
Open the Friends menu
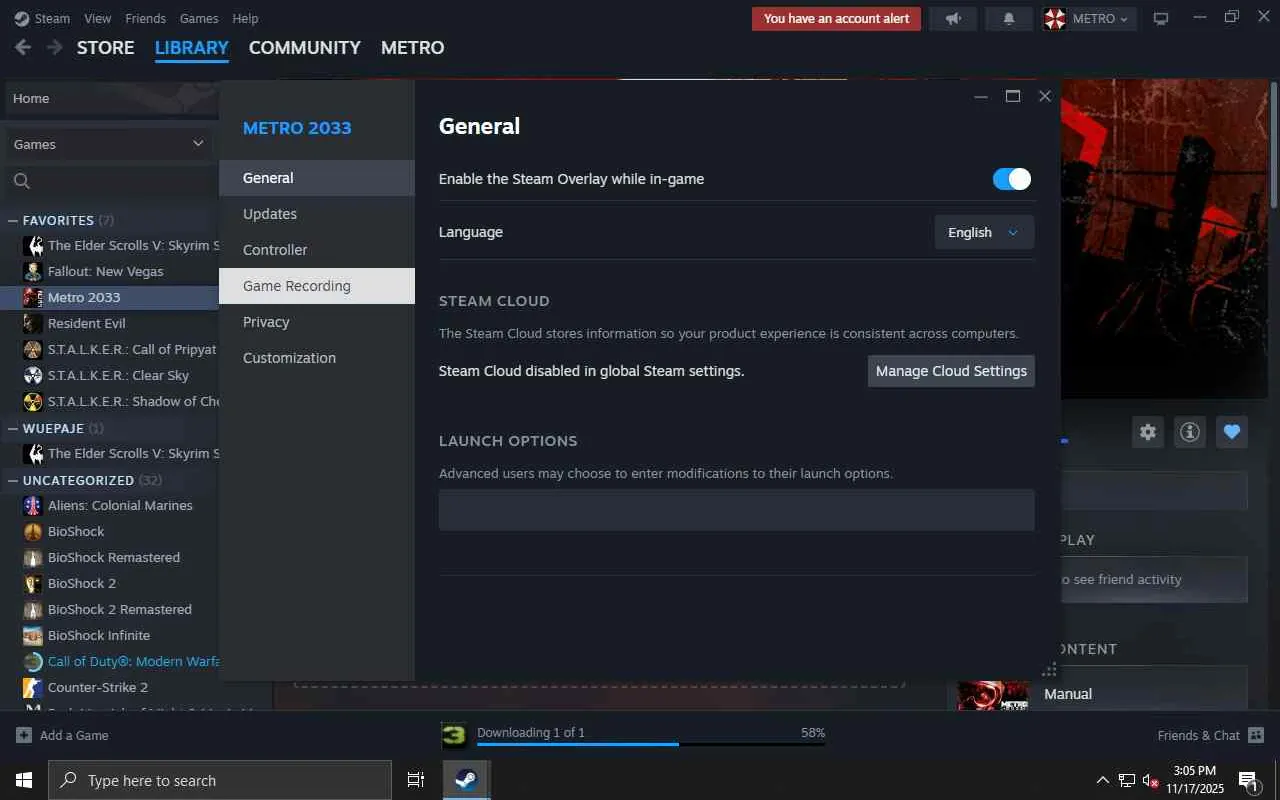click(146, 18)
